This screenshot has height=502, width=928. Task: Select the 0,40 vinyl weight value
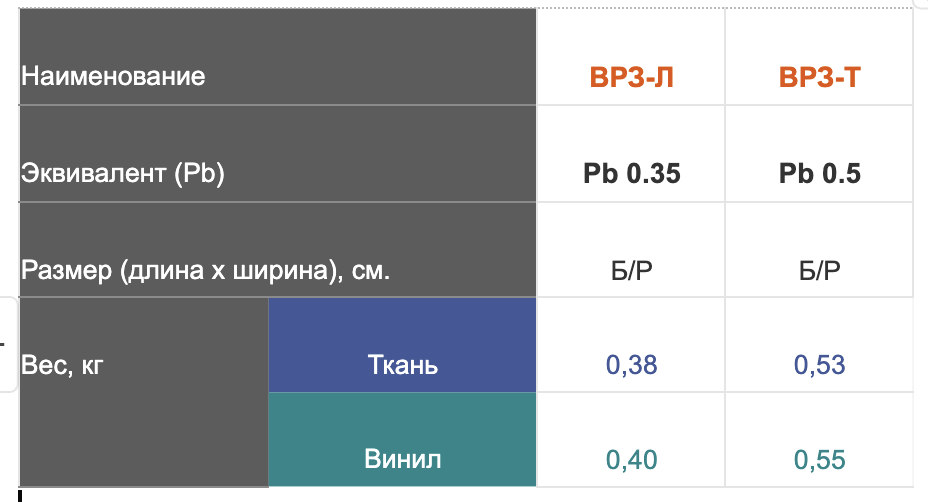(631, 460)
